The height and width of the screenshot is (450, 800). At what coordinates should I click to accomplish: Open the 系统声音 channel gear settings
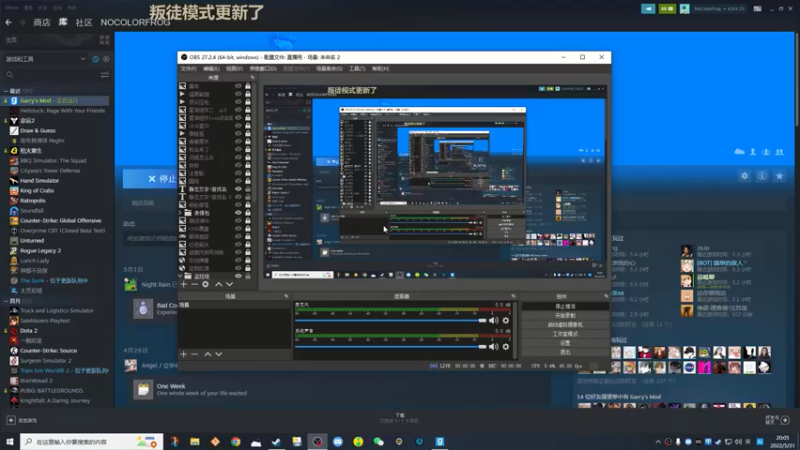coord(506,346)
